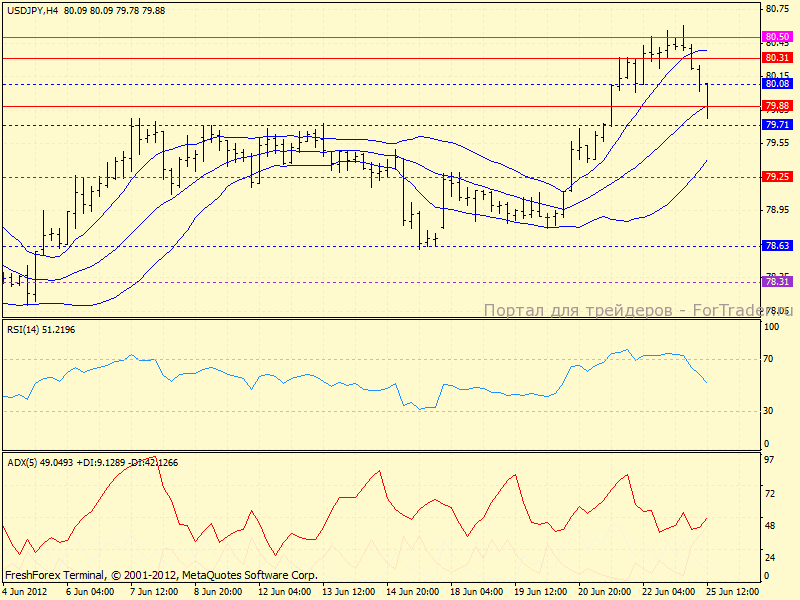Click the RSI 70 level scale value

pos(771,358)
